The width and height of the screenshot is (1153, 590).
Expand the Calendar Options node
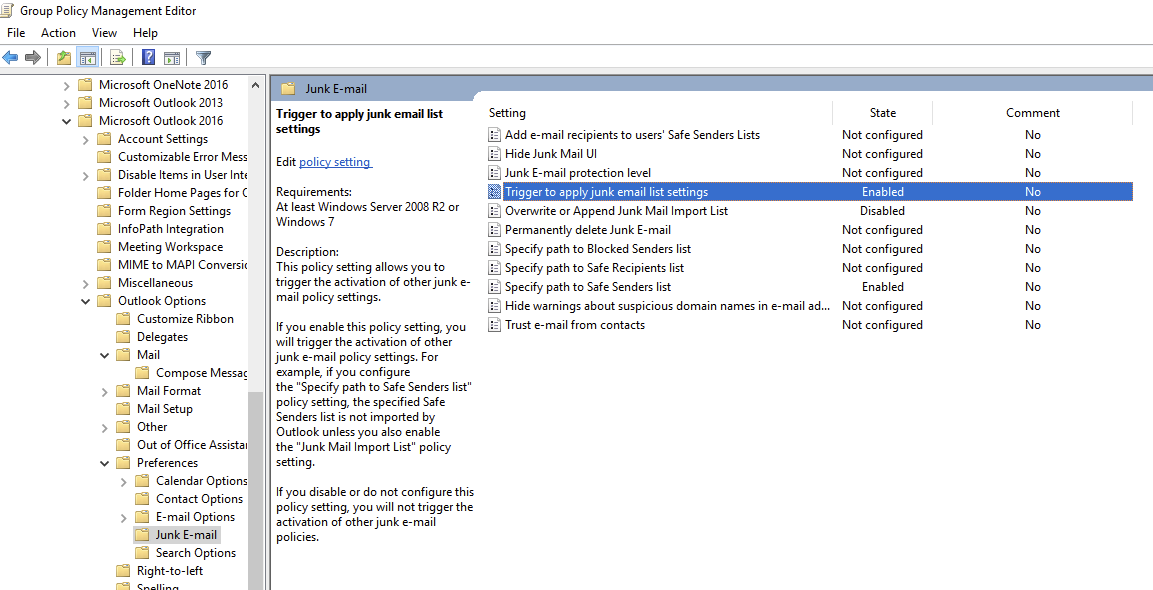coord(124,481)
